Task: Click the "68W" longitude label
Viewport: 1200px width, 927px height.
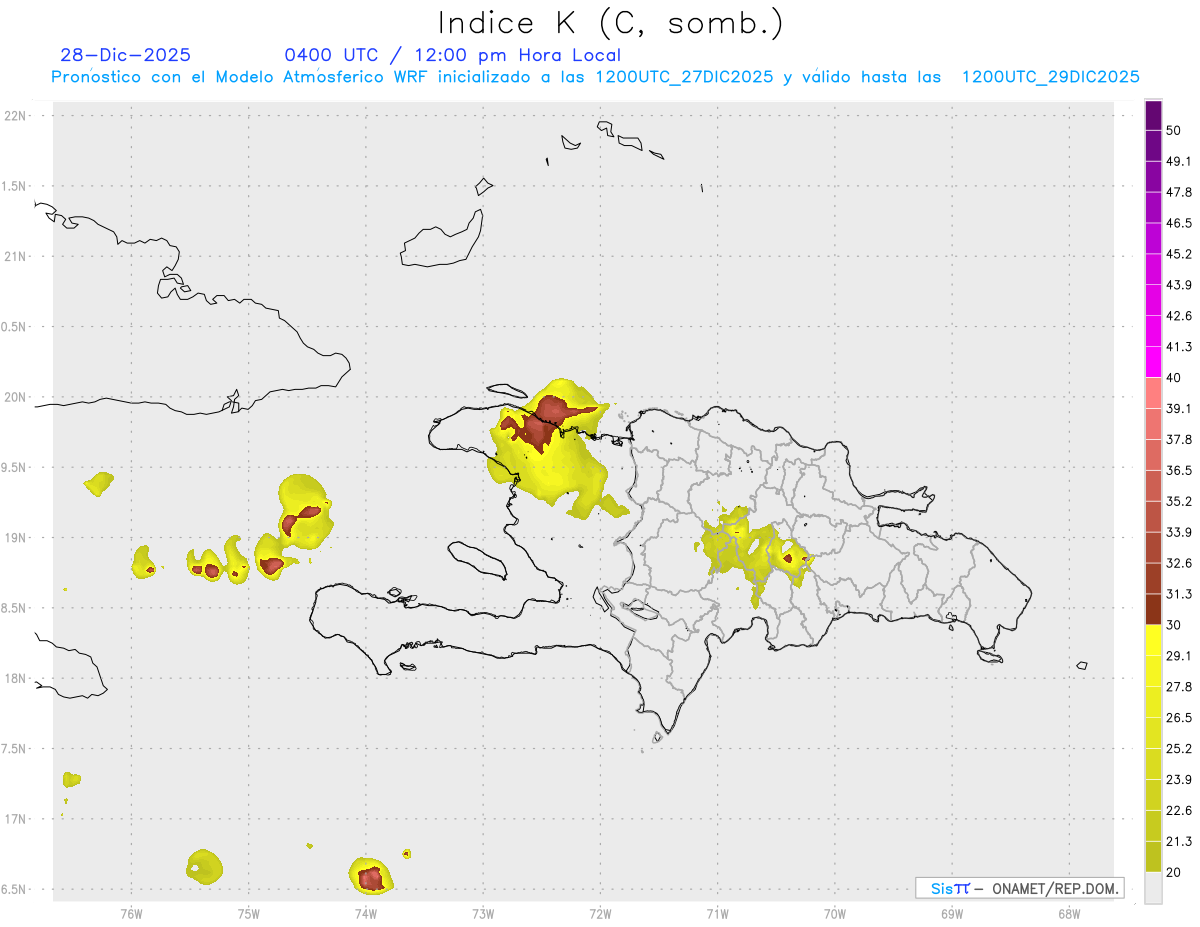Action: pyautogui.click(x=1069, y=913)
